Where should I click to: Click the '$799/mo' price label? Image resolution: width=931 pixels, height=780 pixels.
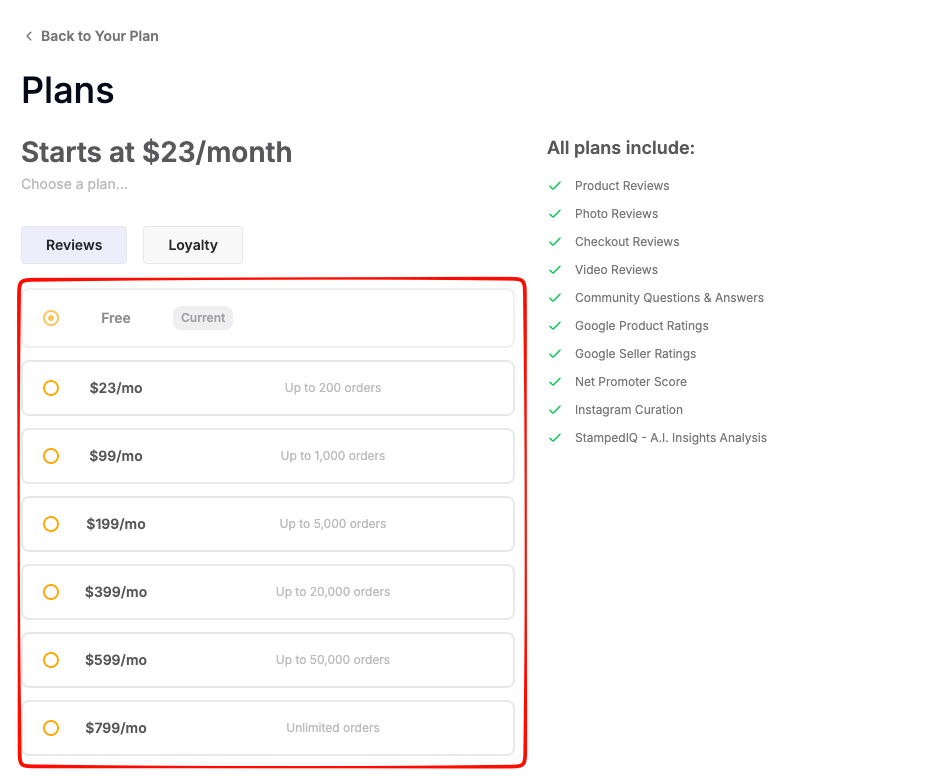tap(116, 728)
